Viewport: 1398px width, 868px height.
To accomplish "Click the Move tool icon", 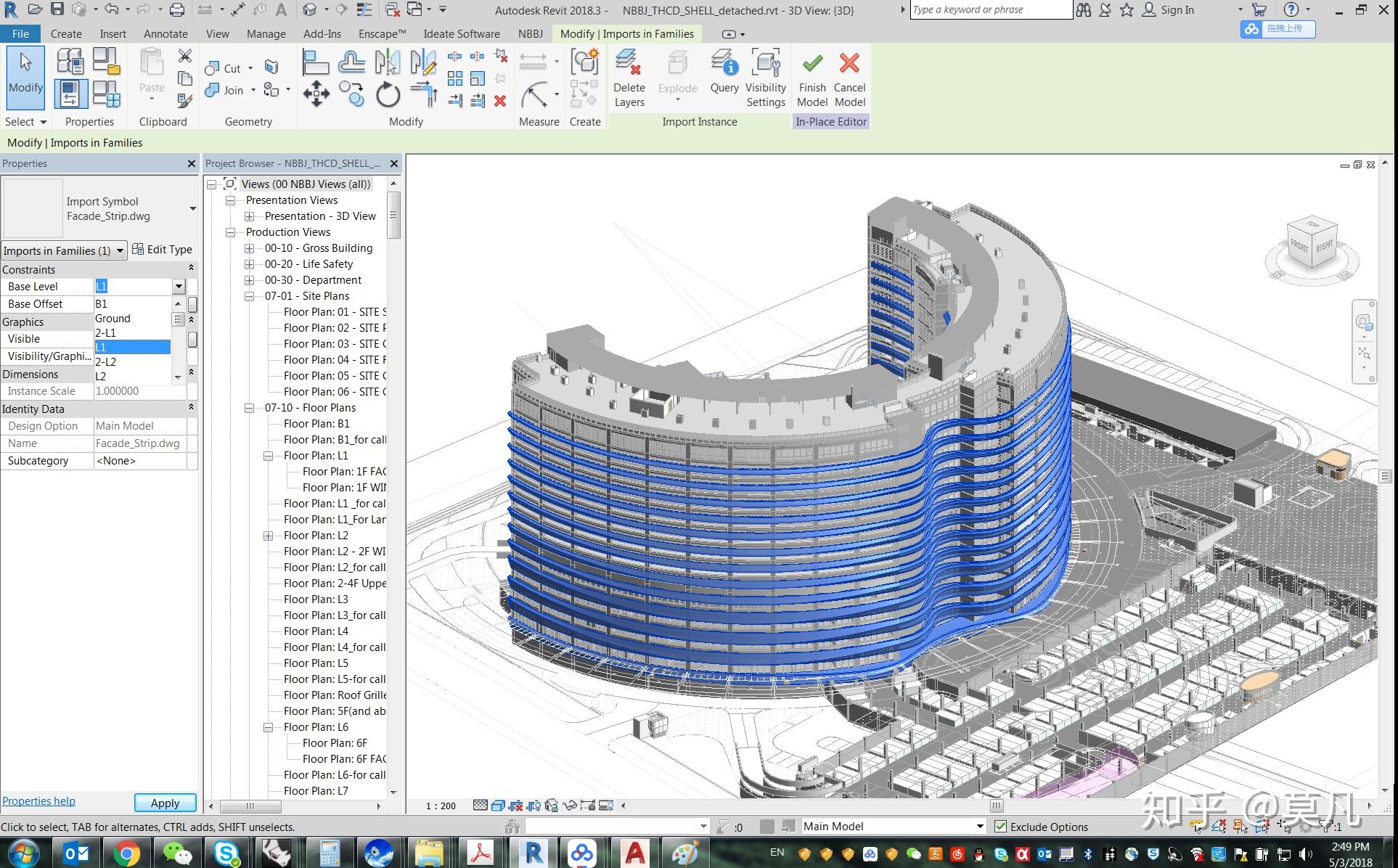I will point(316,94).
